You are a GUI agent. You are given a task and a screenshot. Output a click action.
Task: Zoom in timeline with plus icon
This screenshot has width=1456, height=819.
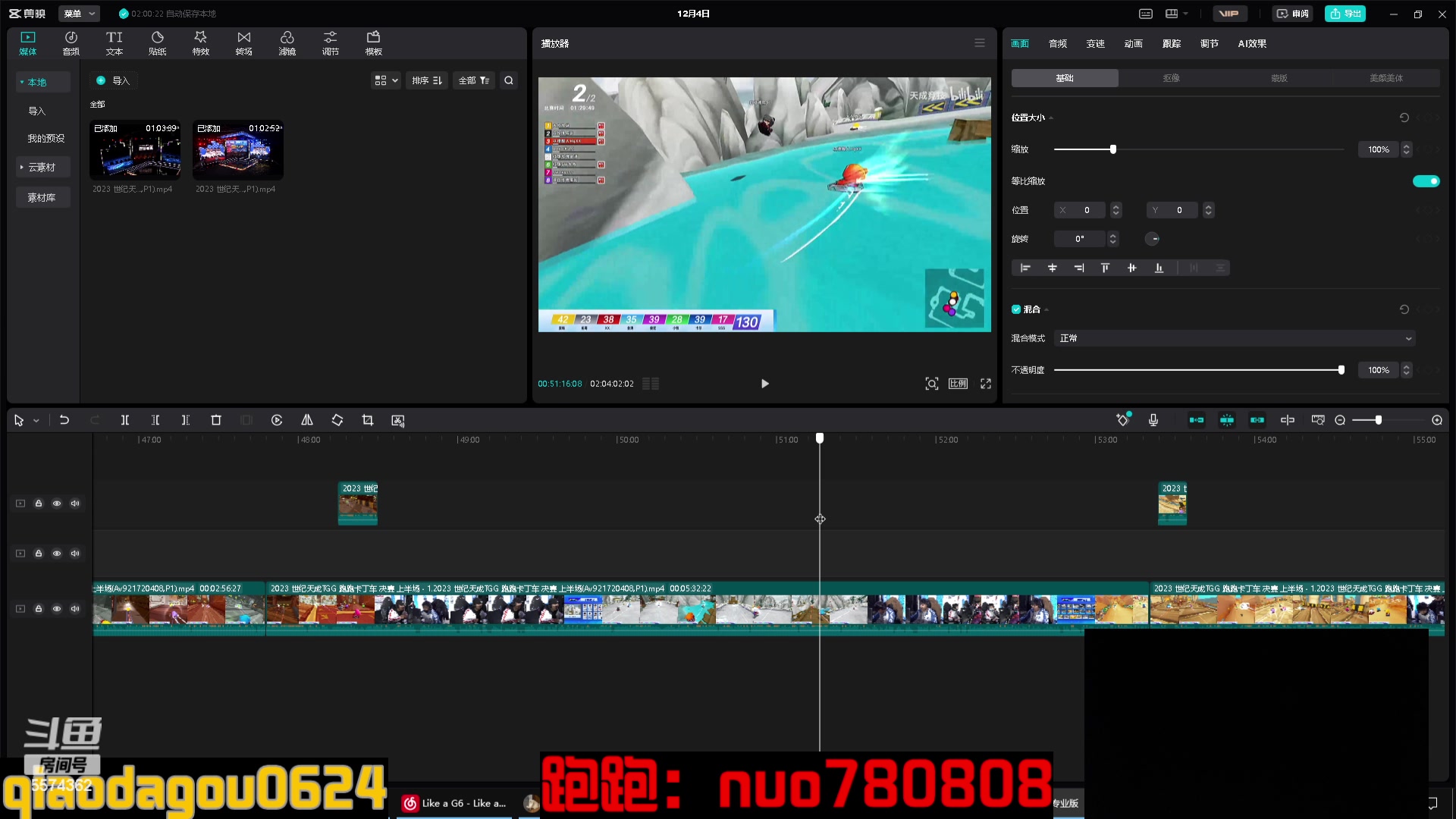tap(1437, 420)
